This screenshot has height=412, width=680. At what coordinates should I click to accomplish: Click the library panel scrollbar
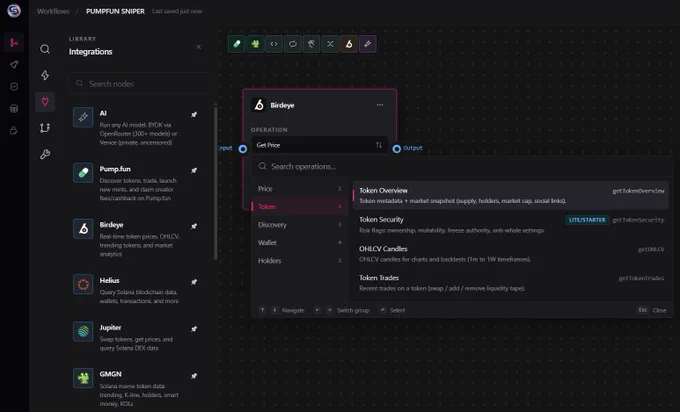coord(216,182)
